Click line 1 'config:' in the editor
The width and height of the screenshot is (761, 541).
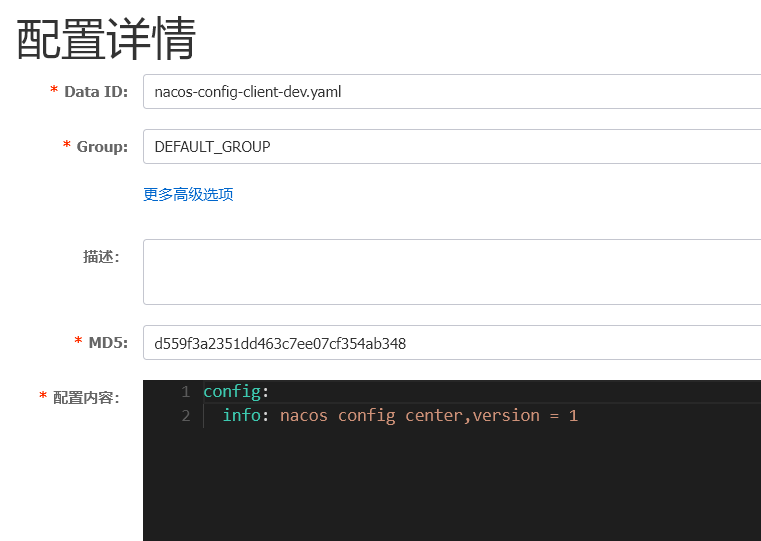pos(236,391)
